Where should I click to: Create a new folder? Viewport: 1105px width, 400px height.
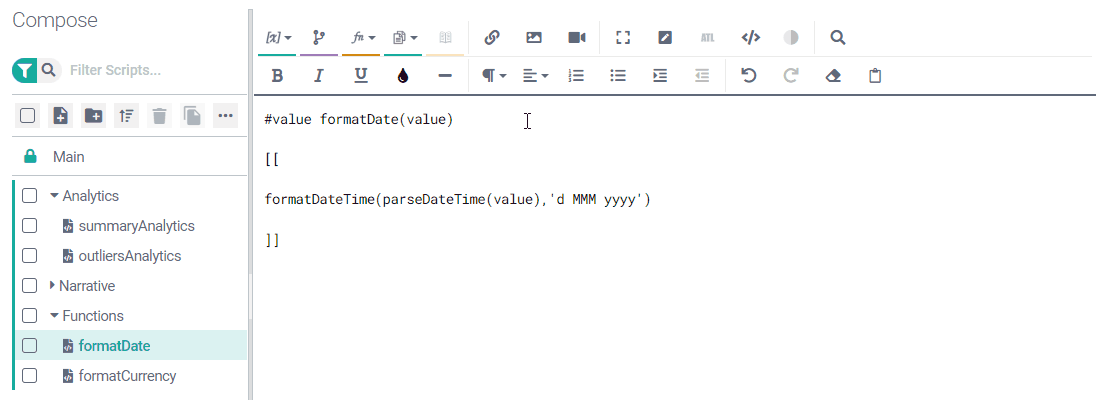(94, 115)
